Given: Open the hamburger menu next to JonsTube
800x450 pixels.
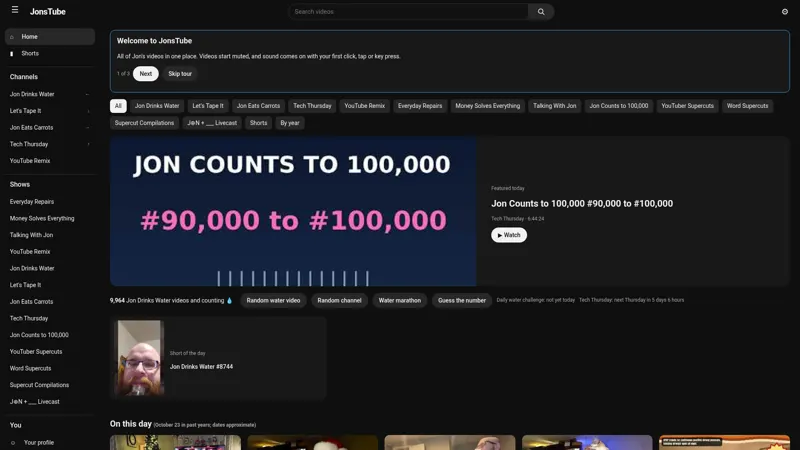Looking at the screenshot, I should (x=15, y=10).
